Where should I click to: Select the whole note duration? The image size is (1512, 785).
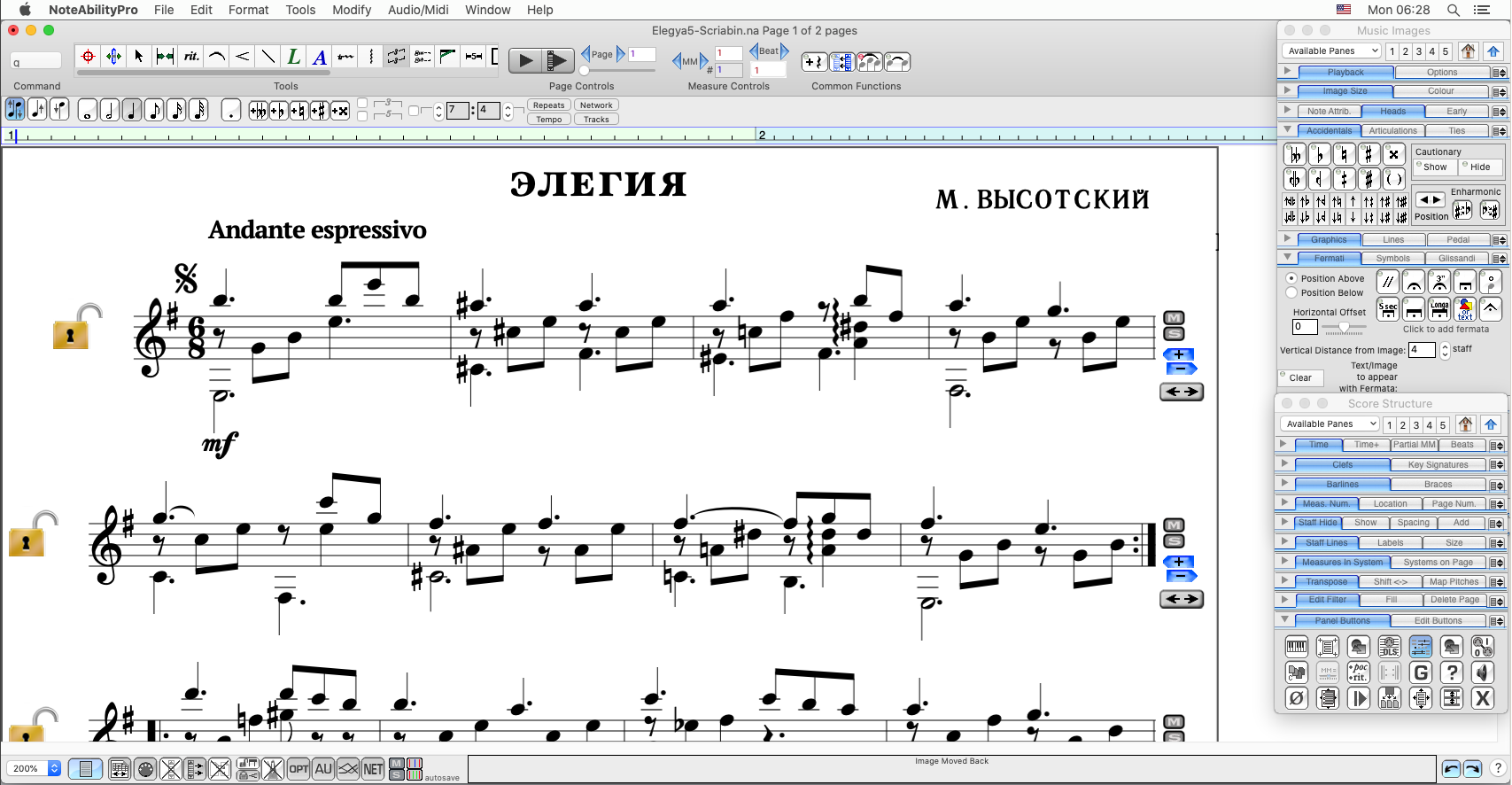(x=87, y=111)
